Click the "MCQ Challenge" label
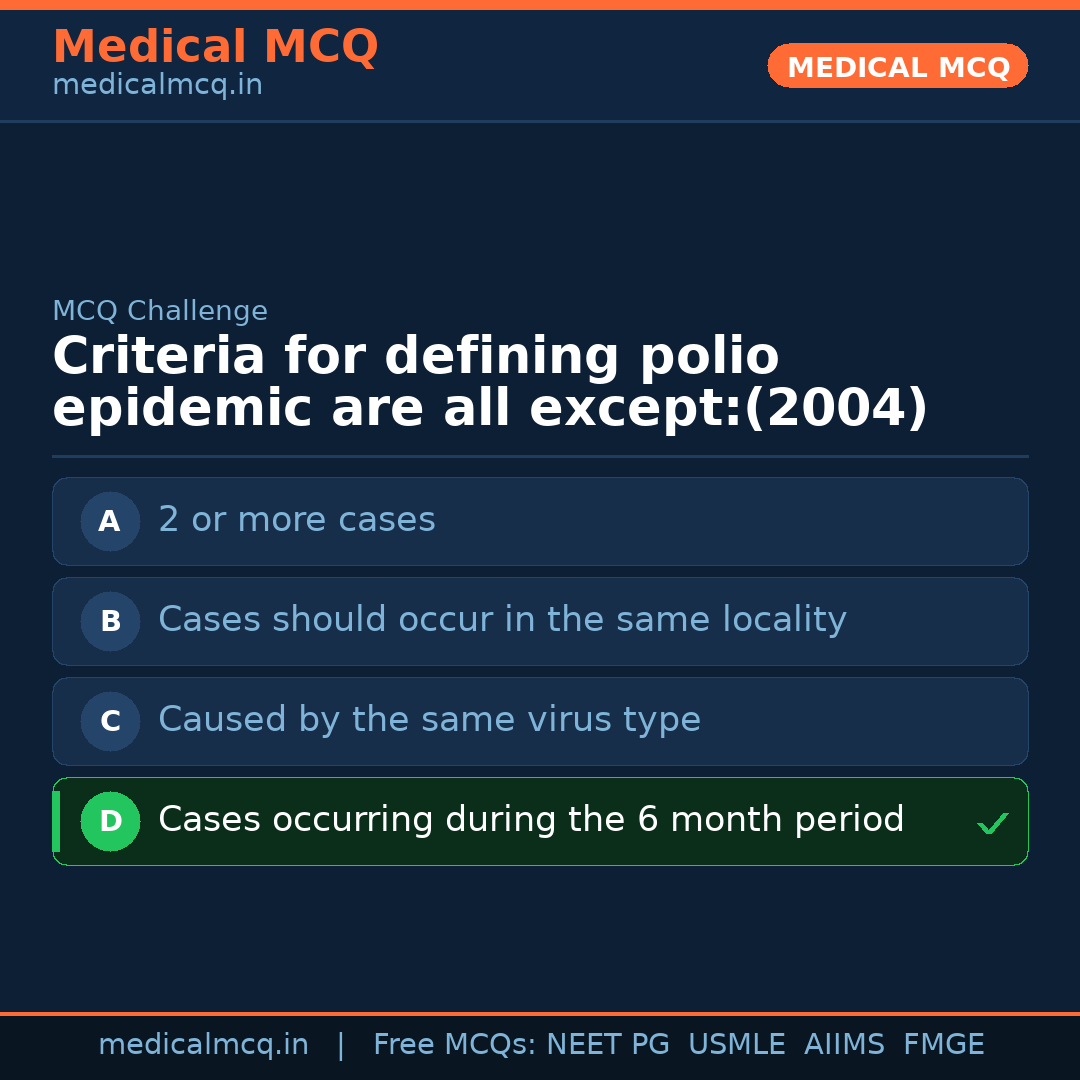Screen dimensions: 1080x1080 (x=160, y=312)
